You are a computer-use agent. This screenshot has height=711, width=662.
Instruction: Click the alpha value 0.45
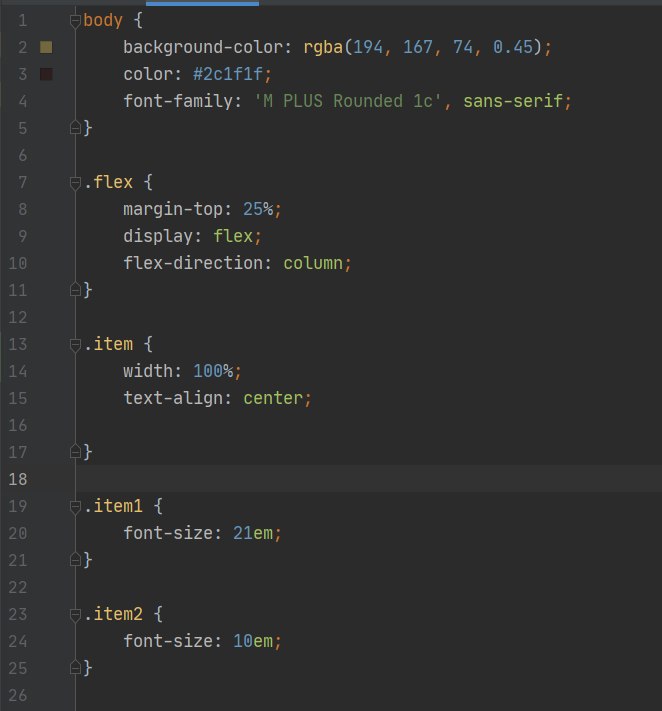[x=513, y=47]
